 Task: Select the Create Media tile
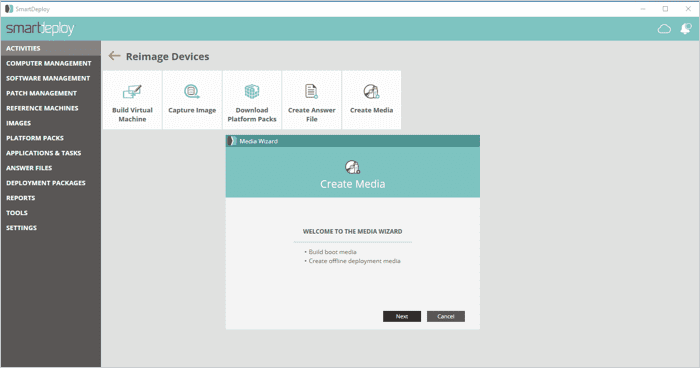pyautogui.click(x=371, y=100)
